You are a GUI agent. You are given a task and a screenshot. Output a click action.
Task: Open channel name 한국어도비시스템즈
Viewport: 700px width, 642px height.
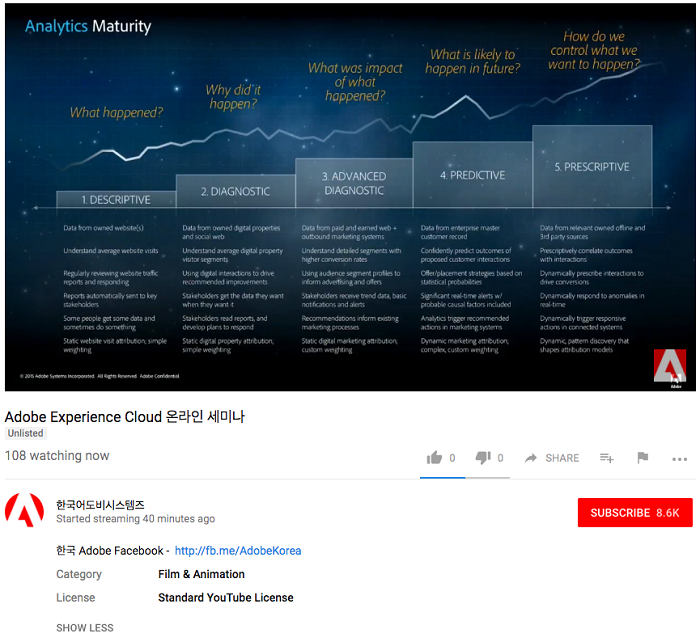coord(100,505)
